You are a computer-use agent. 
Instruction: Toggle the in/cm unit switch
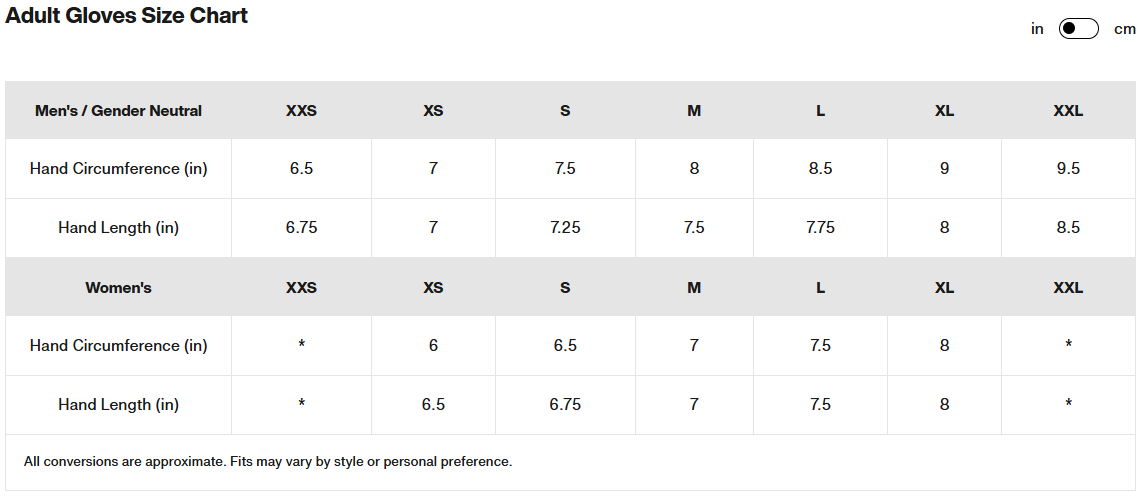(x=1078, y=28)
